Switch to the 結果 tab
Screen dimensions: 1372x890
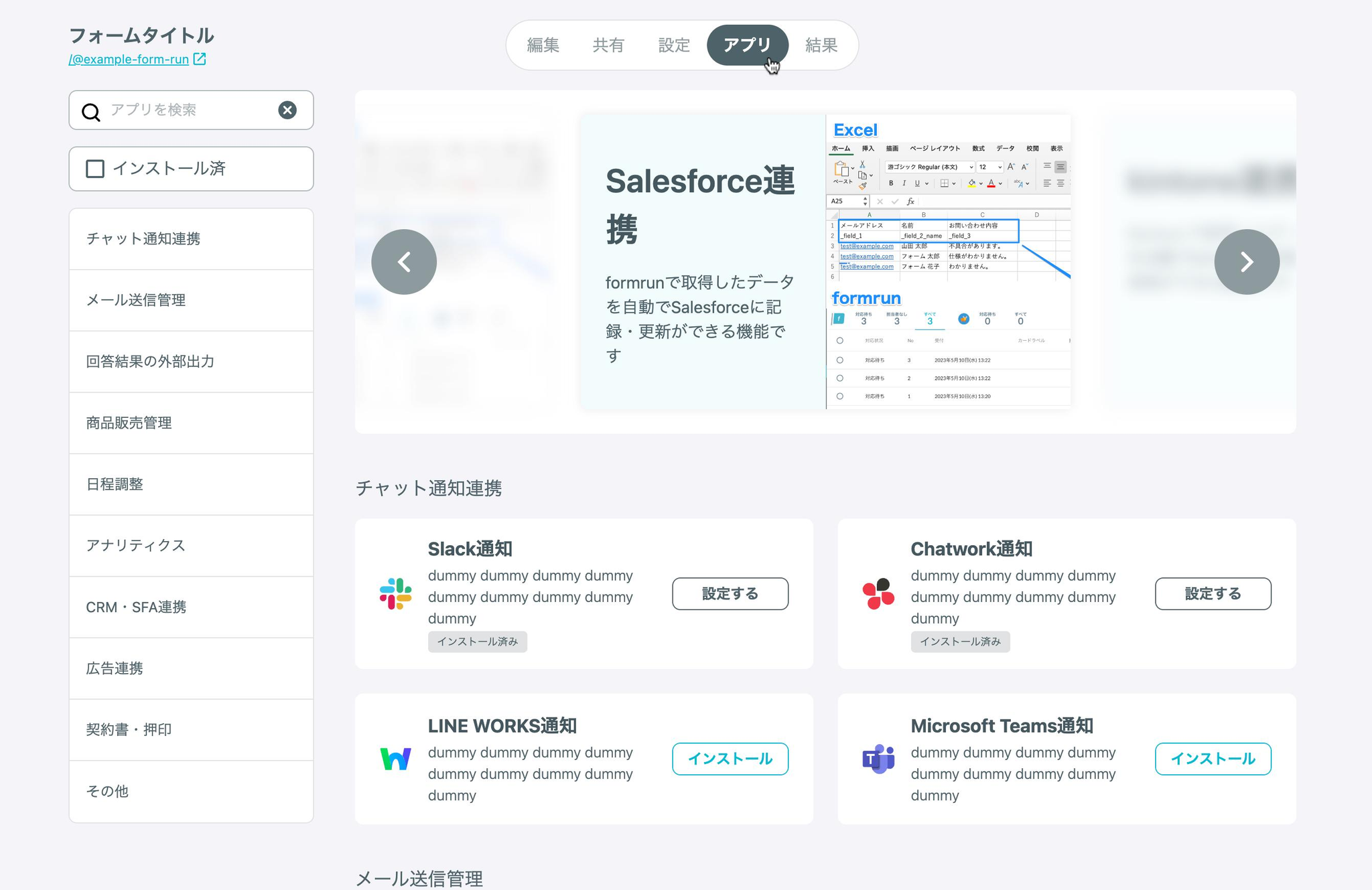click(821, 45)
